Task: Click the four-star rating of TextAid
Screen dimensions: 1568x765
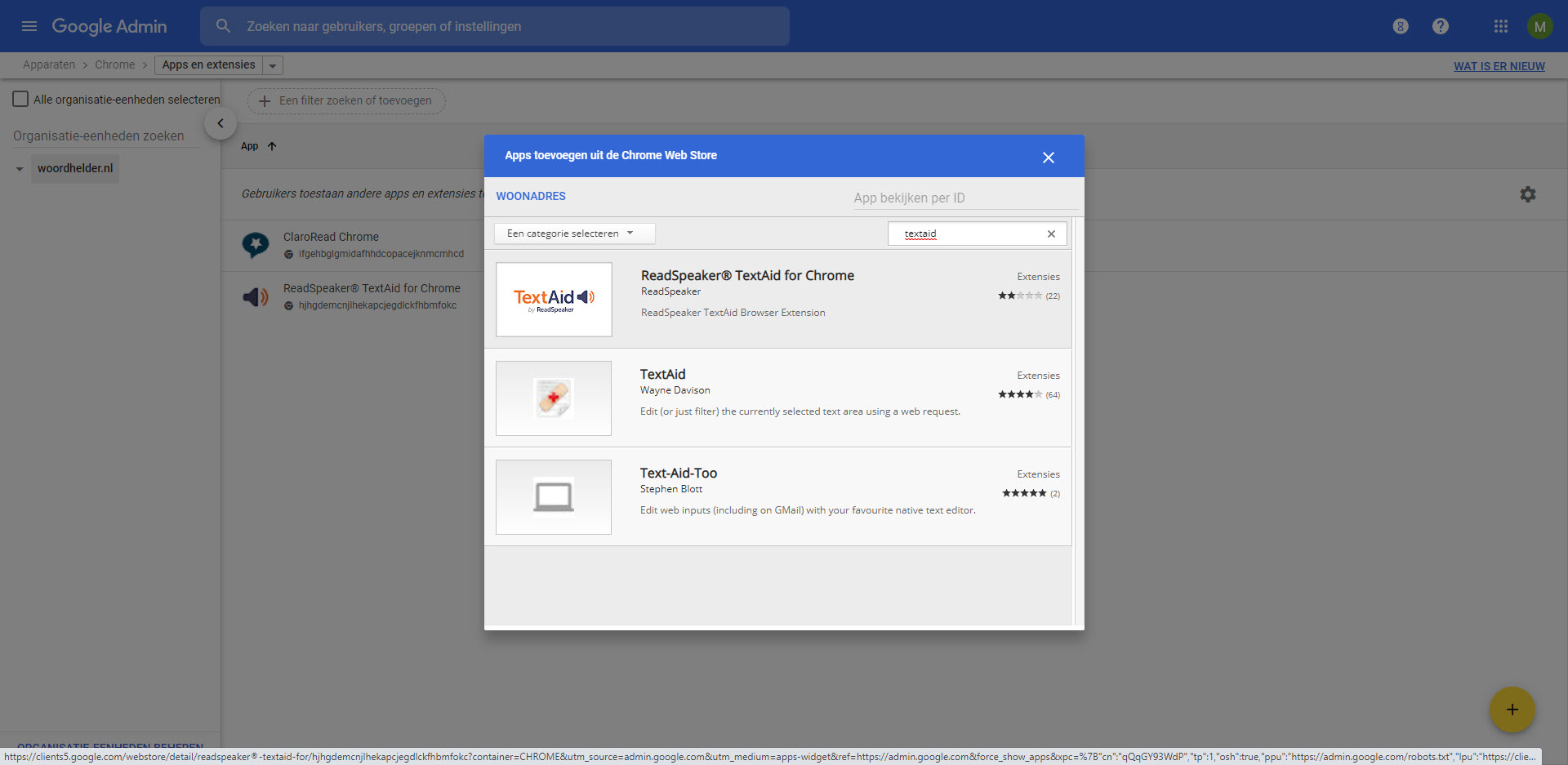Action: 1020,394
